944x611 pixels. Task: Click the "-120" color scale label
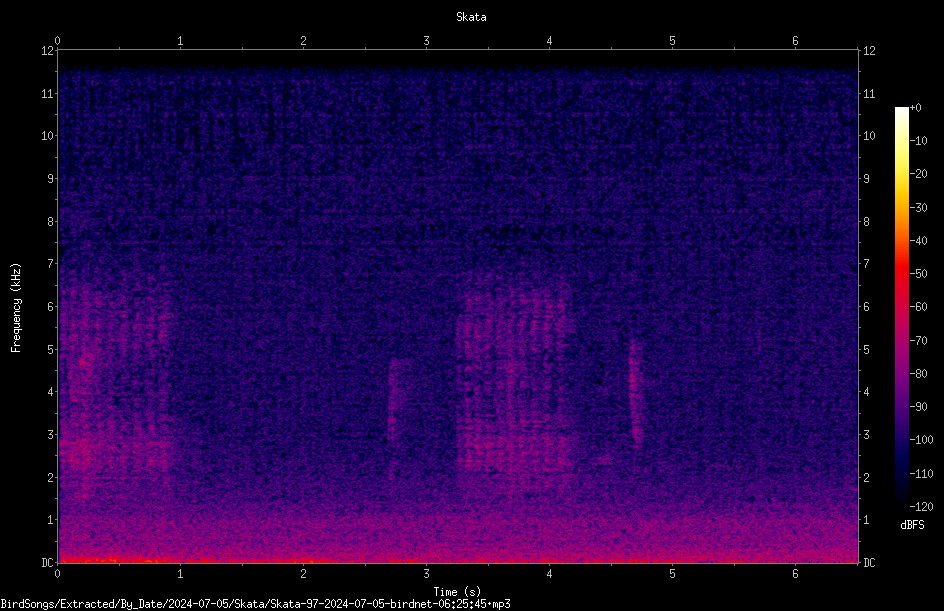(921, 507)
